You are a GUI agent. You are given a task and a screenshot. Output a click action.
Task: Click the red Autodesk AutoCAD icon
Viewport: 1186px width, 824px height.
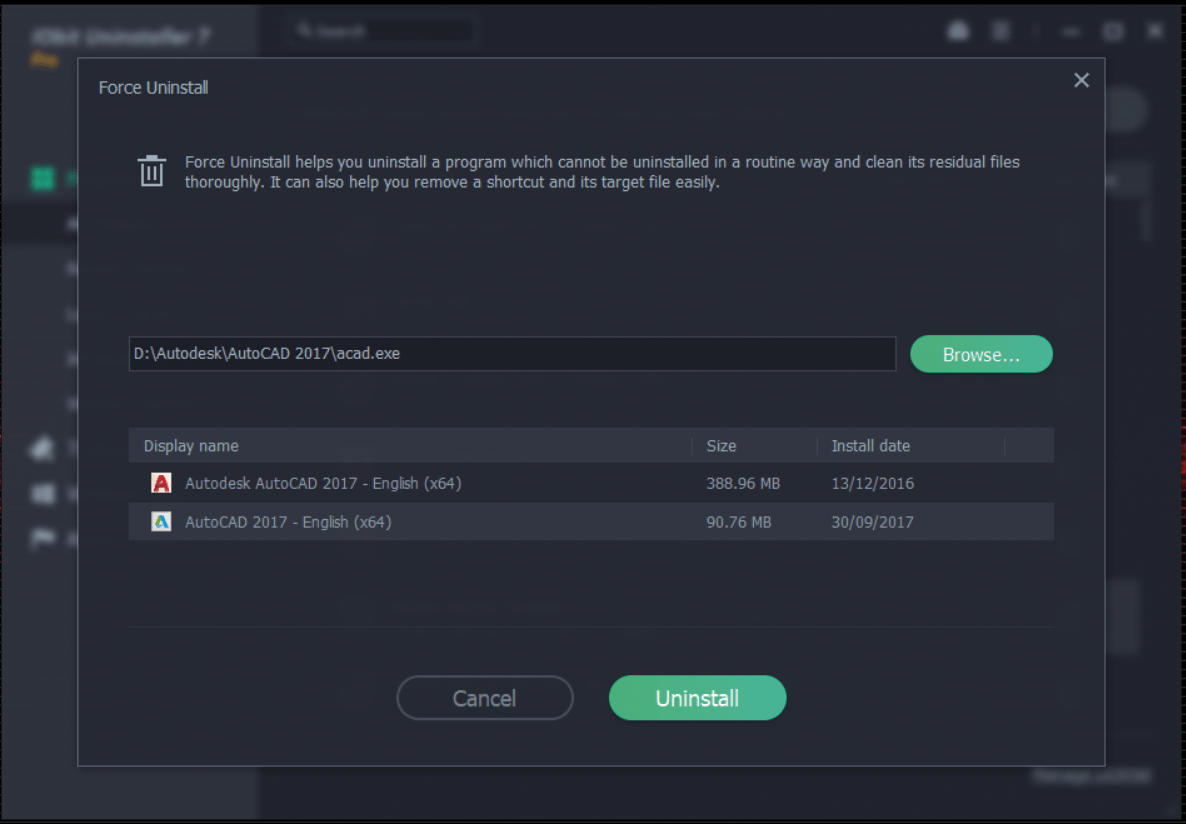click(161, 483)
